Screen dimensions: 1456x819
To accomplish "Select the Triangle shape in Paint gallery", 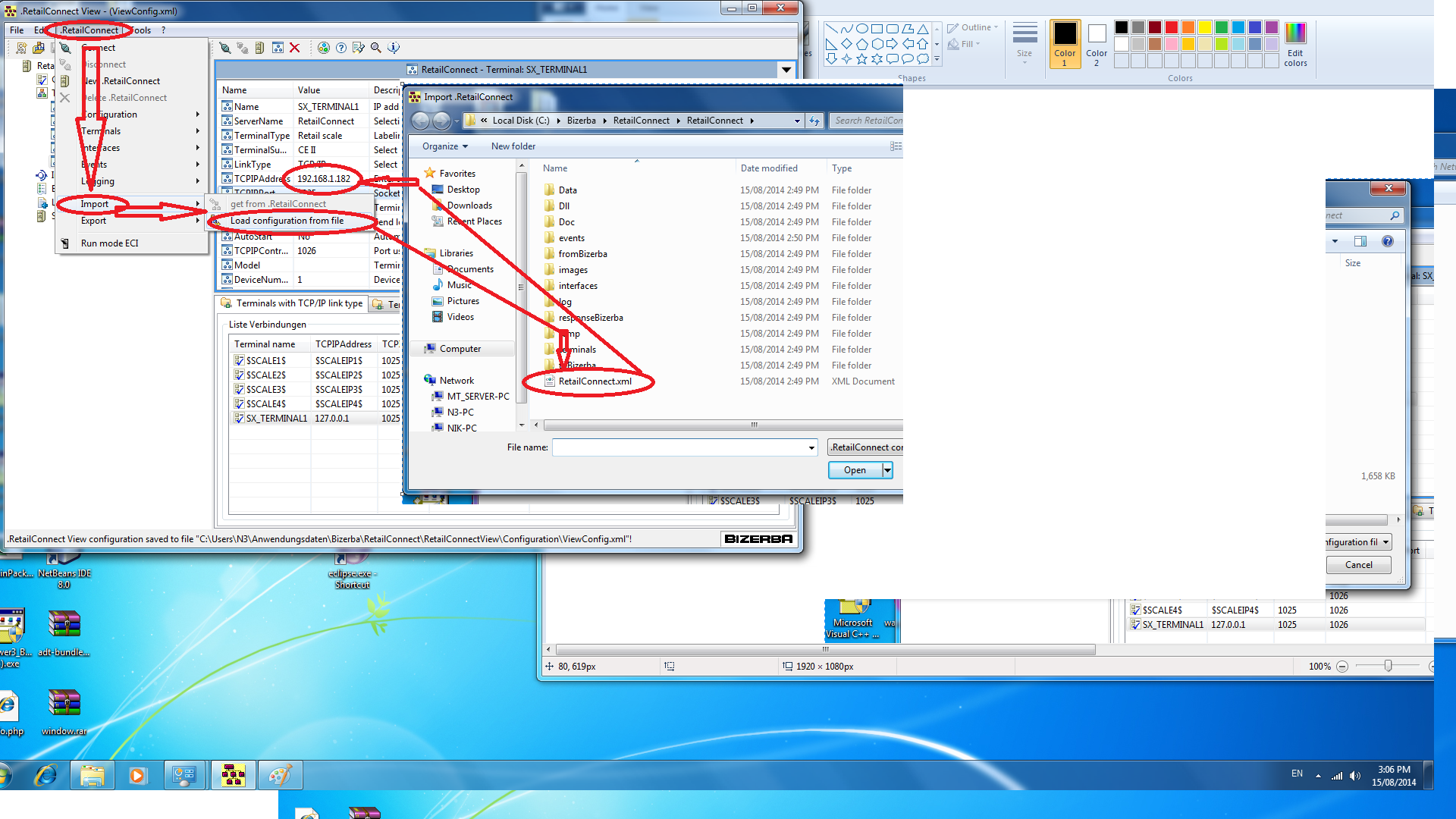I will (923, 29).
